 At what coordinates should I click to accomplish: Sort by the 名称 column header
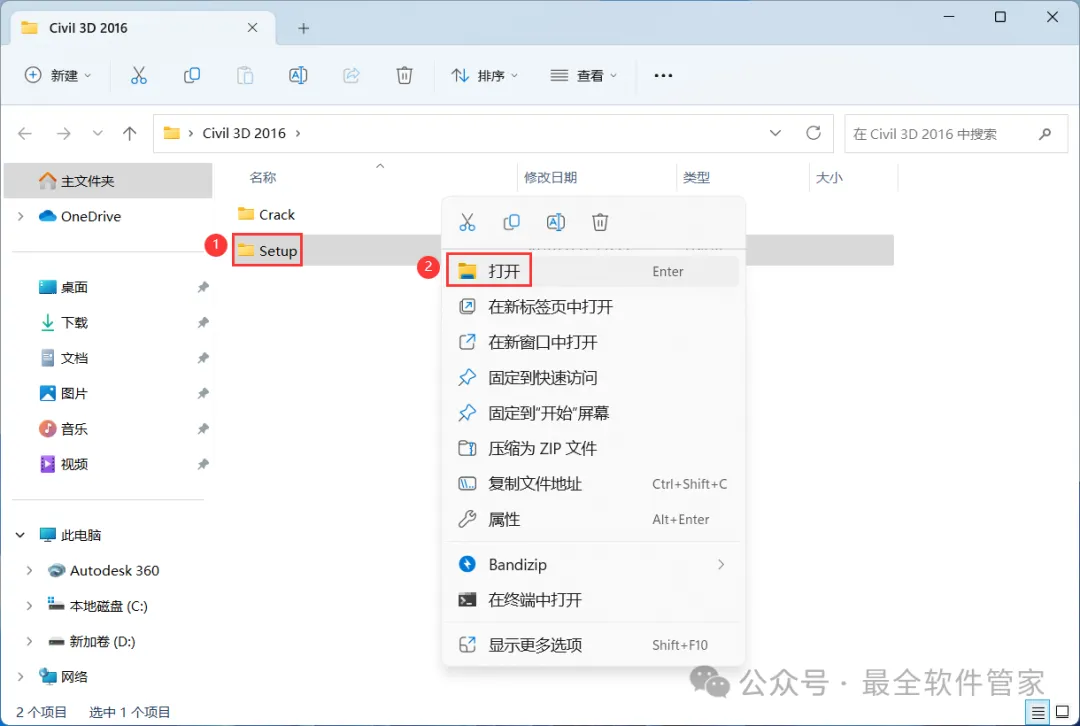[x=262, y=178]
